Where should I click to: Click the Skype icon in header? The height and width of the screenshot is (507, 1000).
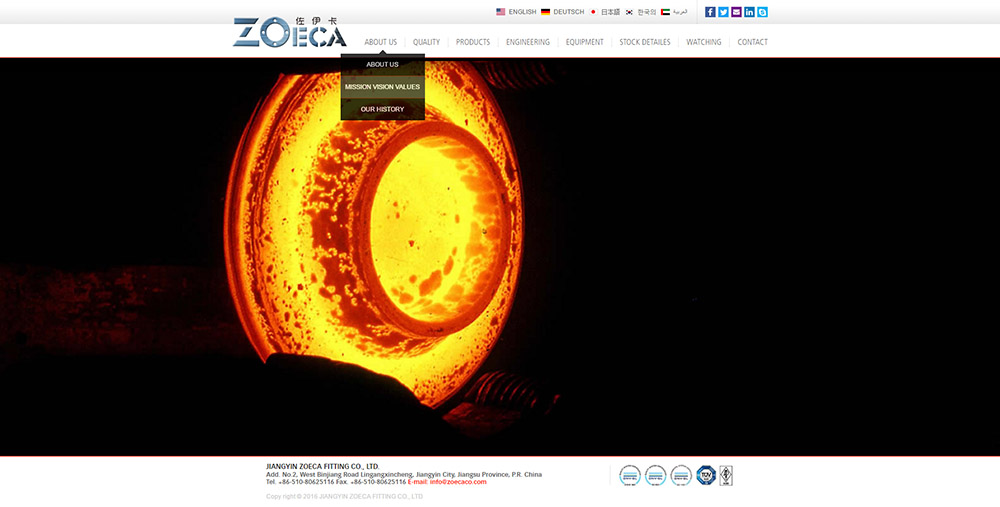(x=762, y=12)
